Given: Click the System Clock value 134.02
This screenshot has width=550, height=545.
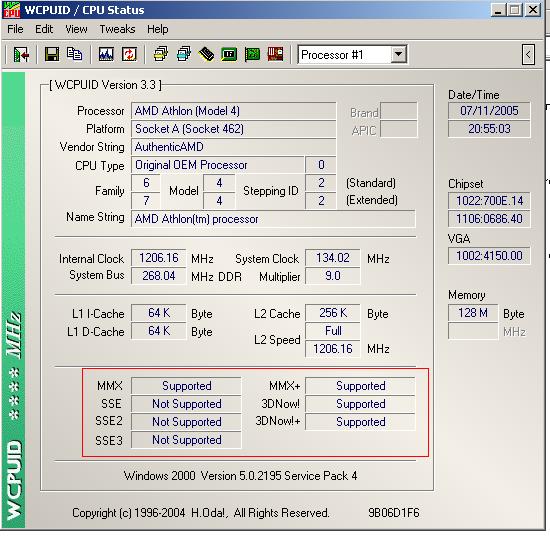Looking at the screenshot, I should [x=333, y=258].
